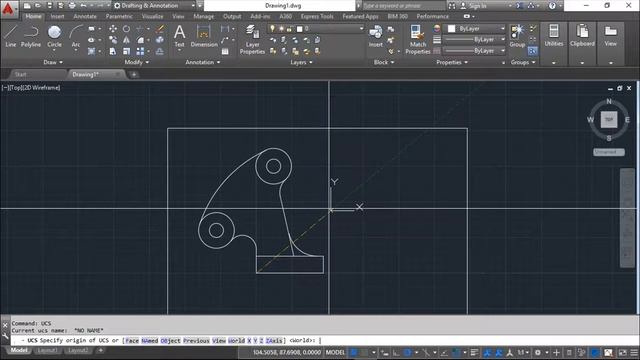
Task: Open the Manage ribbon tab
Action: 203,16
